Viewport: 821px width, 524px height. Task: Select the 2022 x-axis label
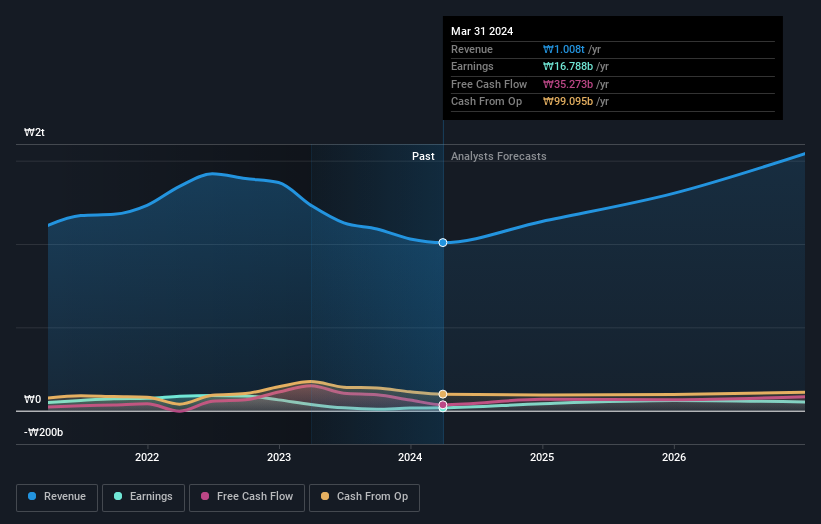[147, 457]
